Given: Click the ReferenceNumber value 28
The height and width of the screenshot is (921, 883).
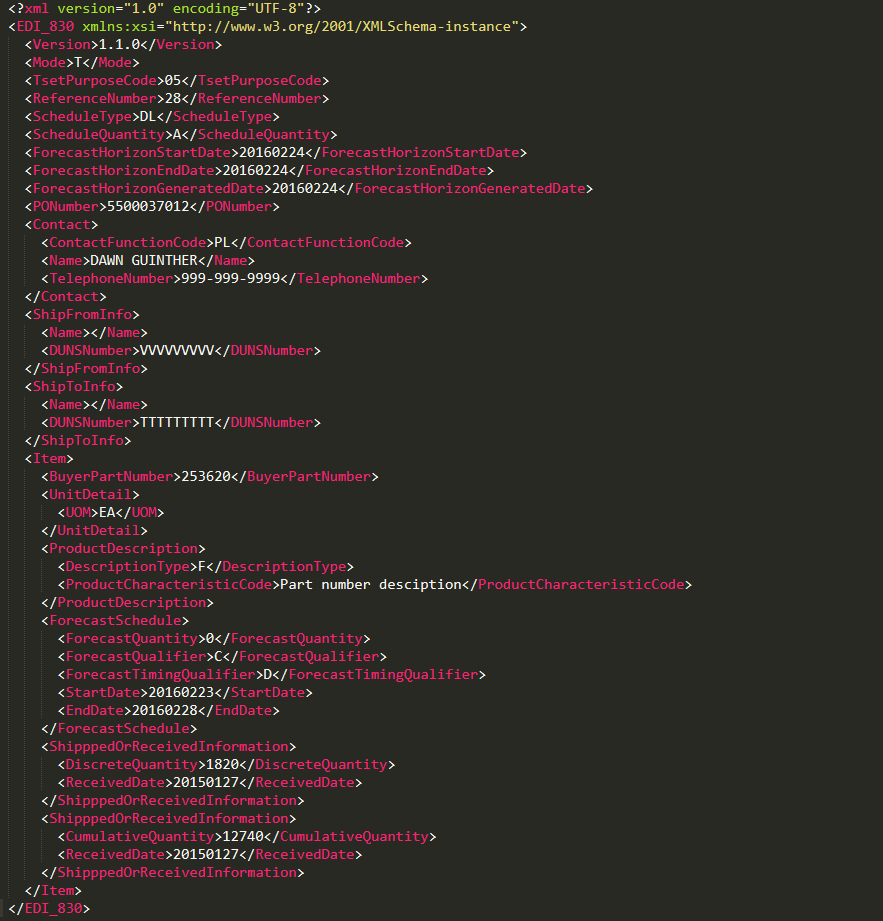Looking at the screenshot, I should tap(172, 98).
